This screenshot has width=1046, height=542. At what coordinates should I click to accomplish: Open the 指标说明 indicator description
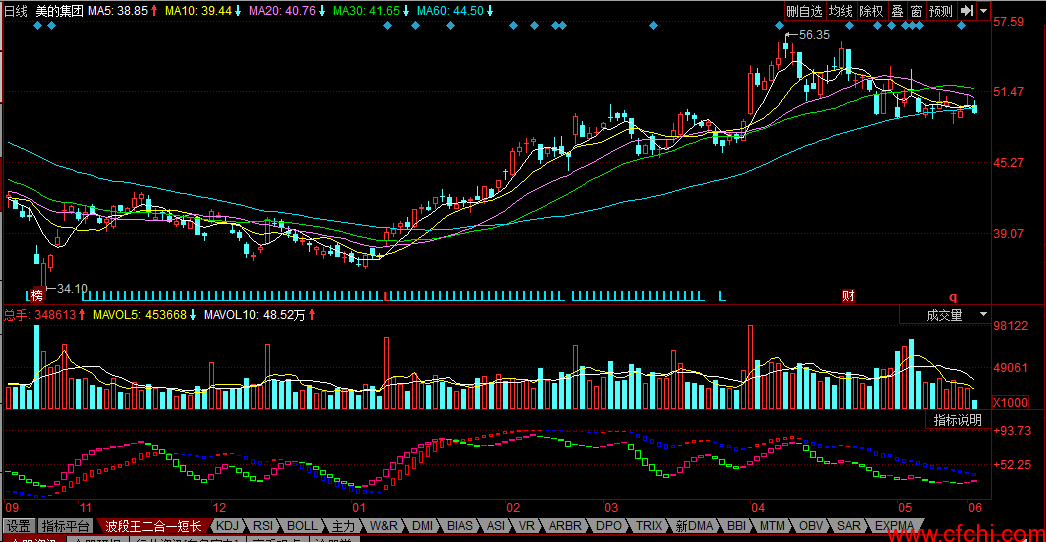point(958,420)
